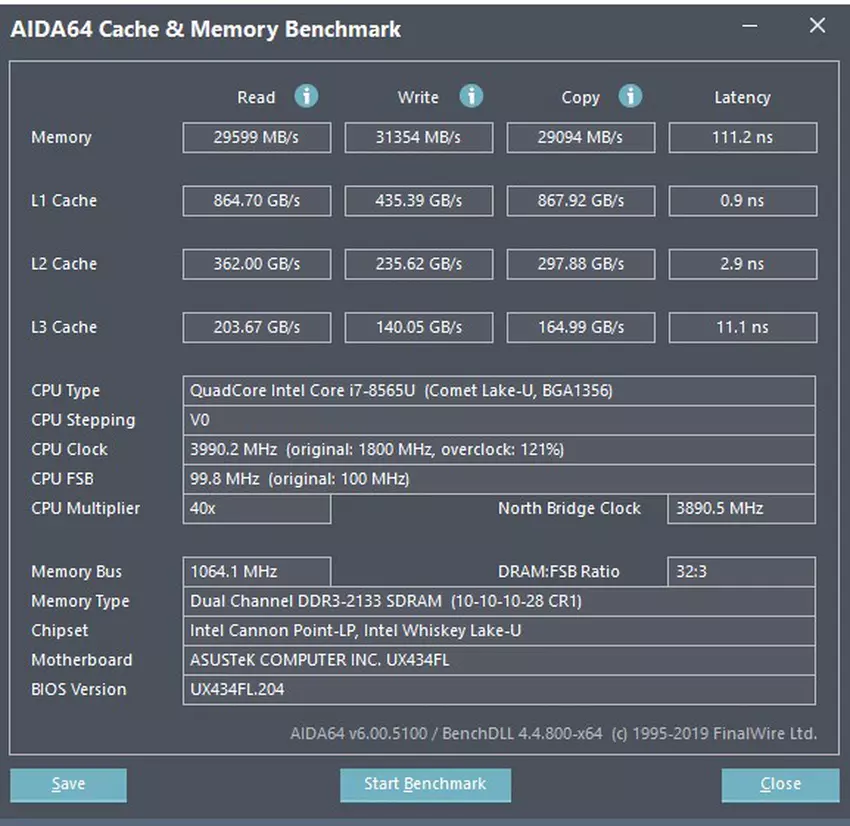Click the Memory Latency value 111.2 ns
The height and width of the screenshot is (826, 850).
tap(742, 138)
